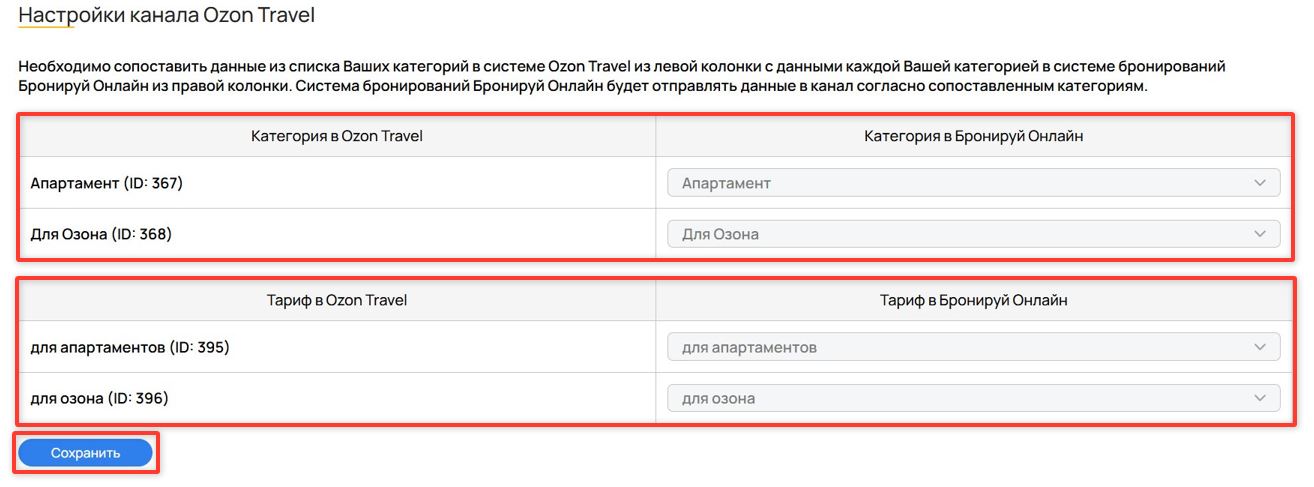Screen dimensions: 1314x487
Task: Click the Категория в Бронируй Онлайн header
Action: coord(973,136)
